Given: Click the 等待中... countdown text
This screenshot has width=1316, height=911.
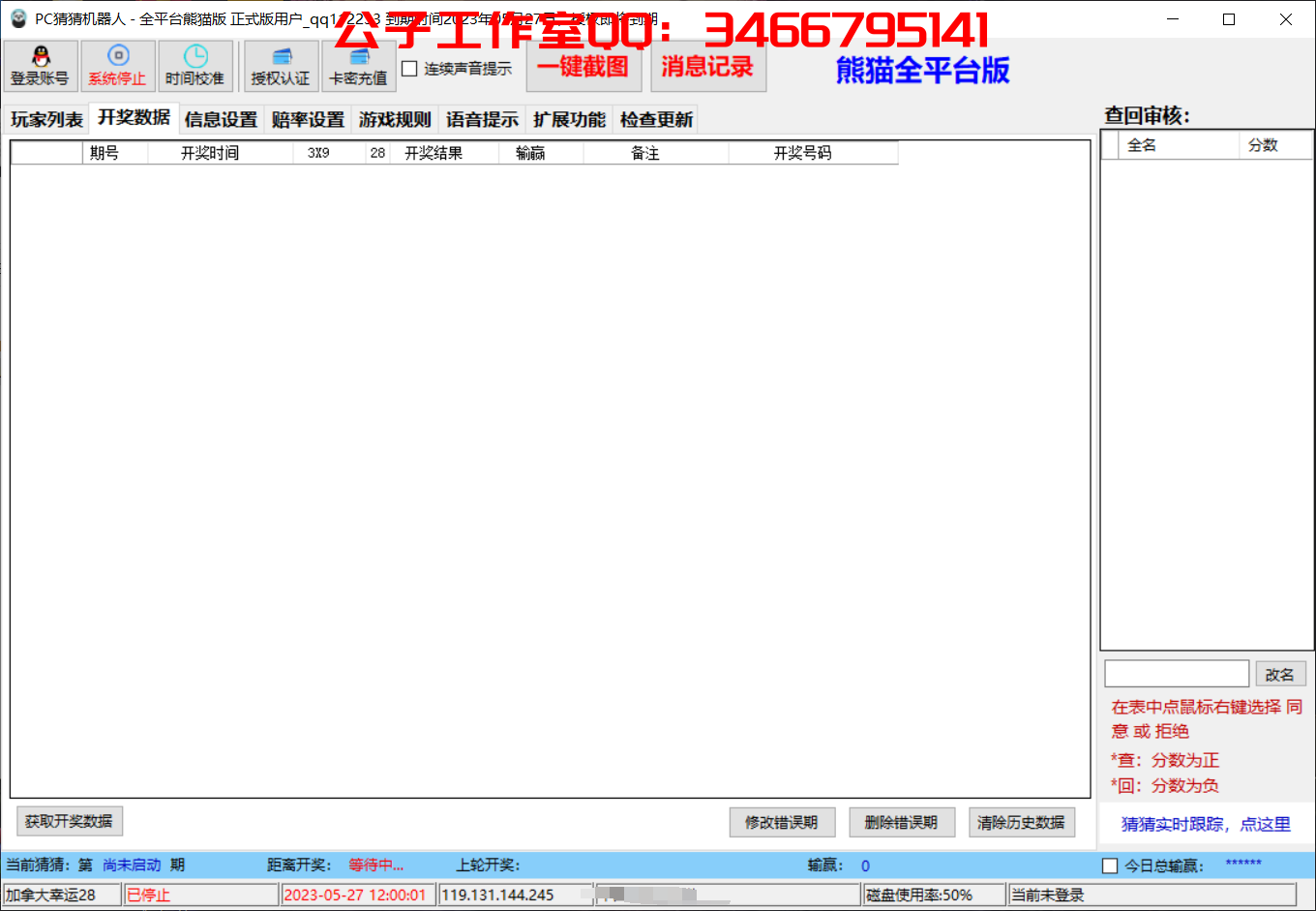Looking at the screenshot, I should click(x=376, y=865).
